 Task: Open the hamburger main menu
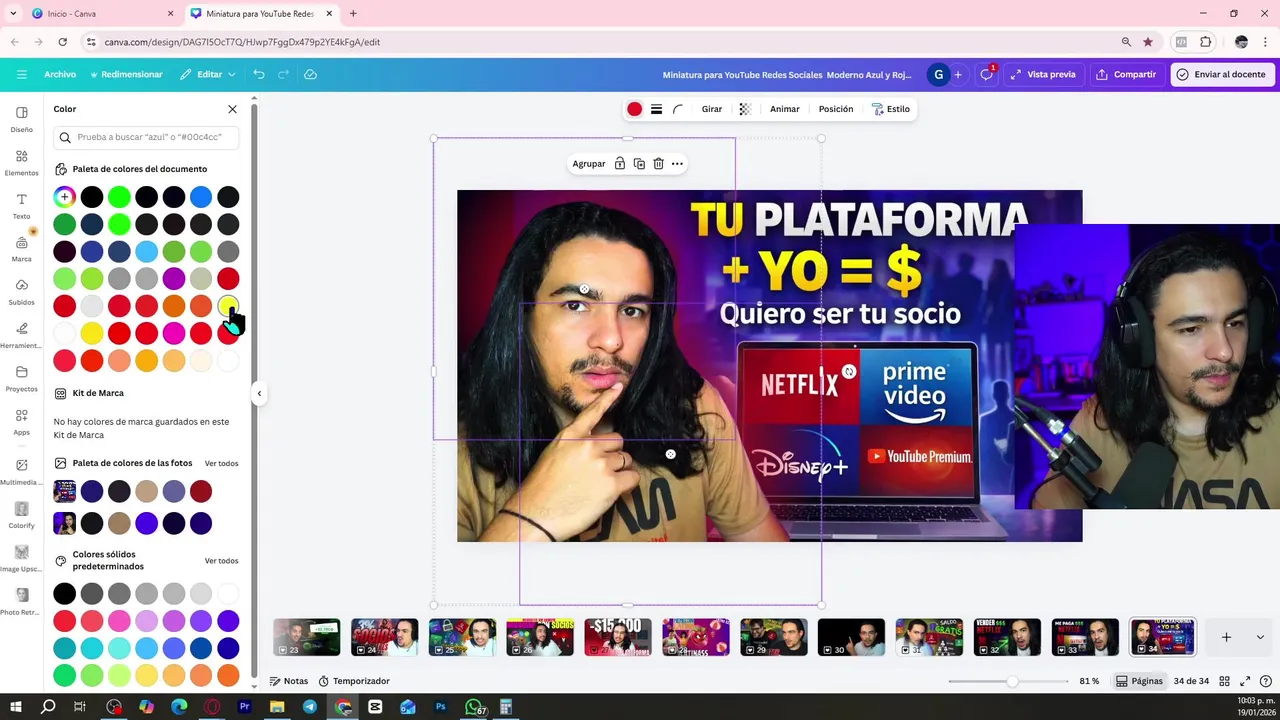tap(21, 74)
